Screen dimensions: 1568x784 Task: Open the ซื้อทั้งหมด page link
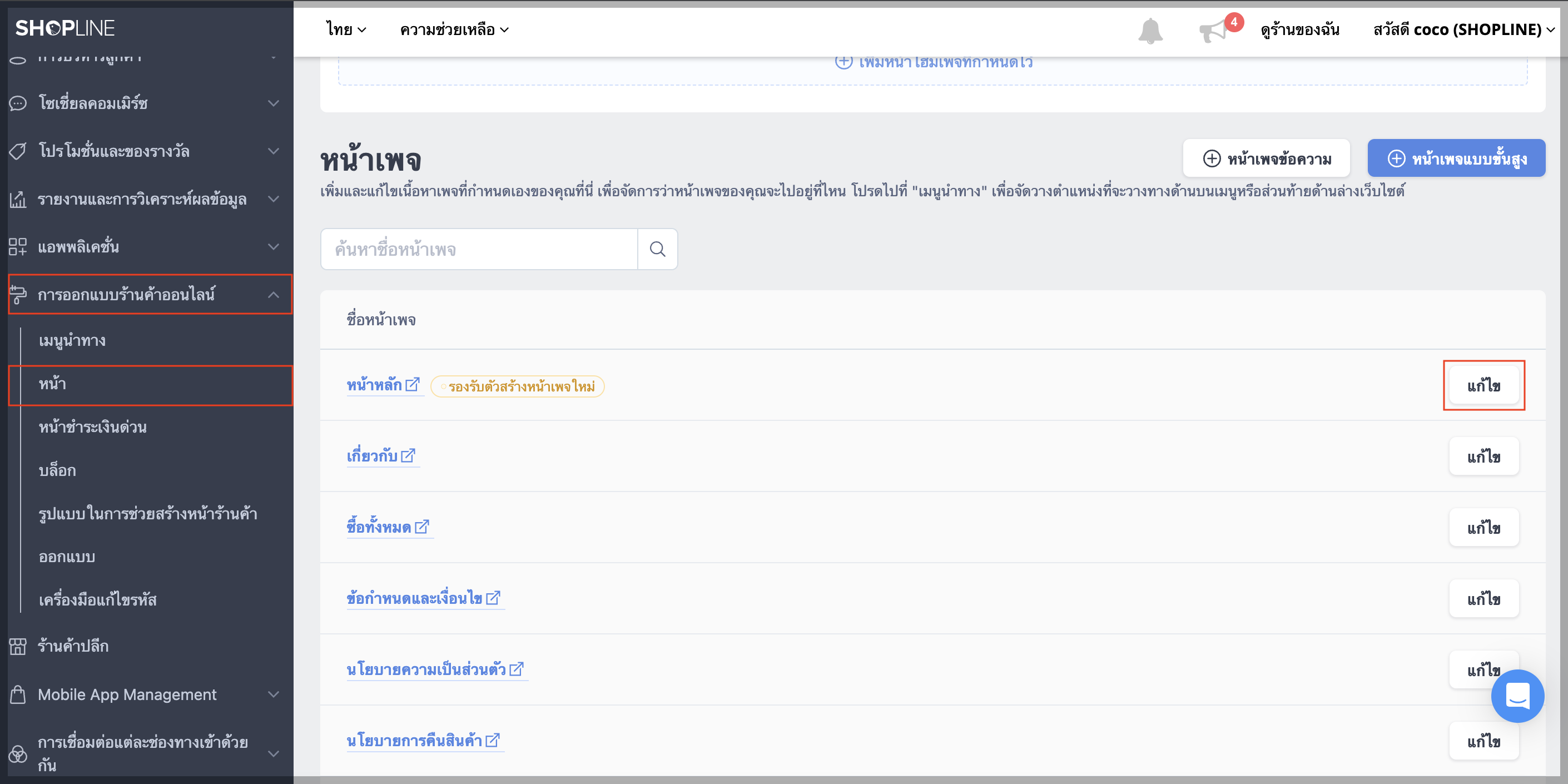point(379,527)
